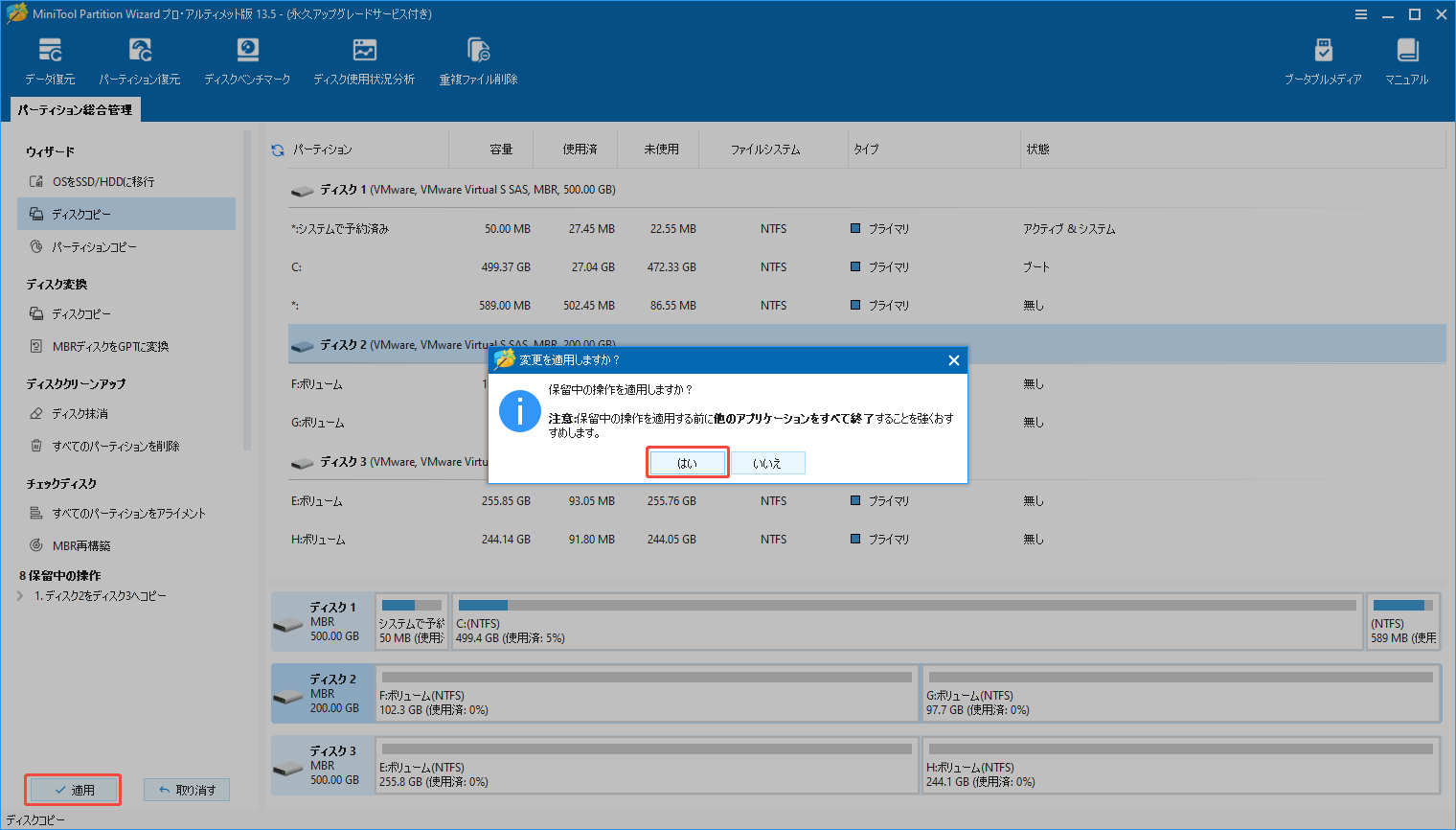Open the hamburger menu at top right

point(1361,14)
